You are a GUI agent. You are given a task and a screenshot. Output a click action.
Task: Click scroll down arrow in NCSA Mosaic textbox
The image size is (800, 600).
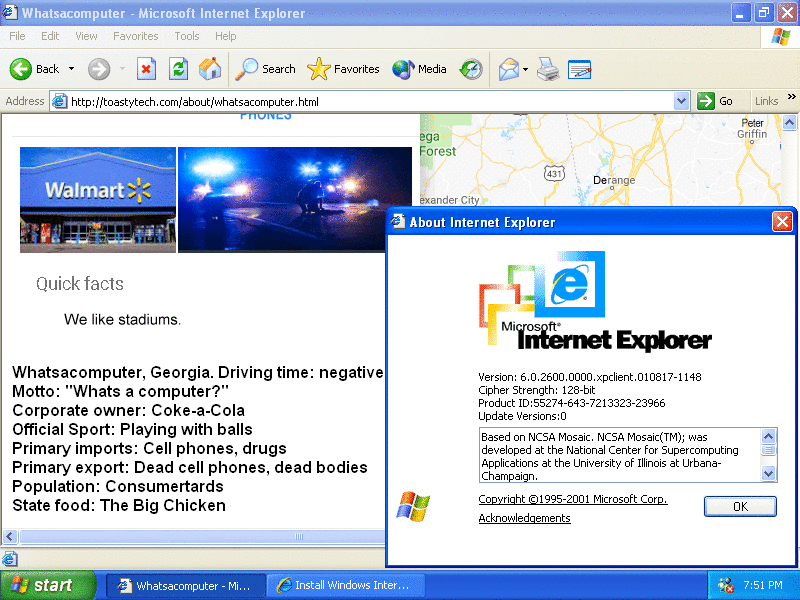click(x=768, y=474)
